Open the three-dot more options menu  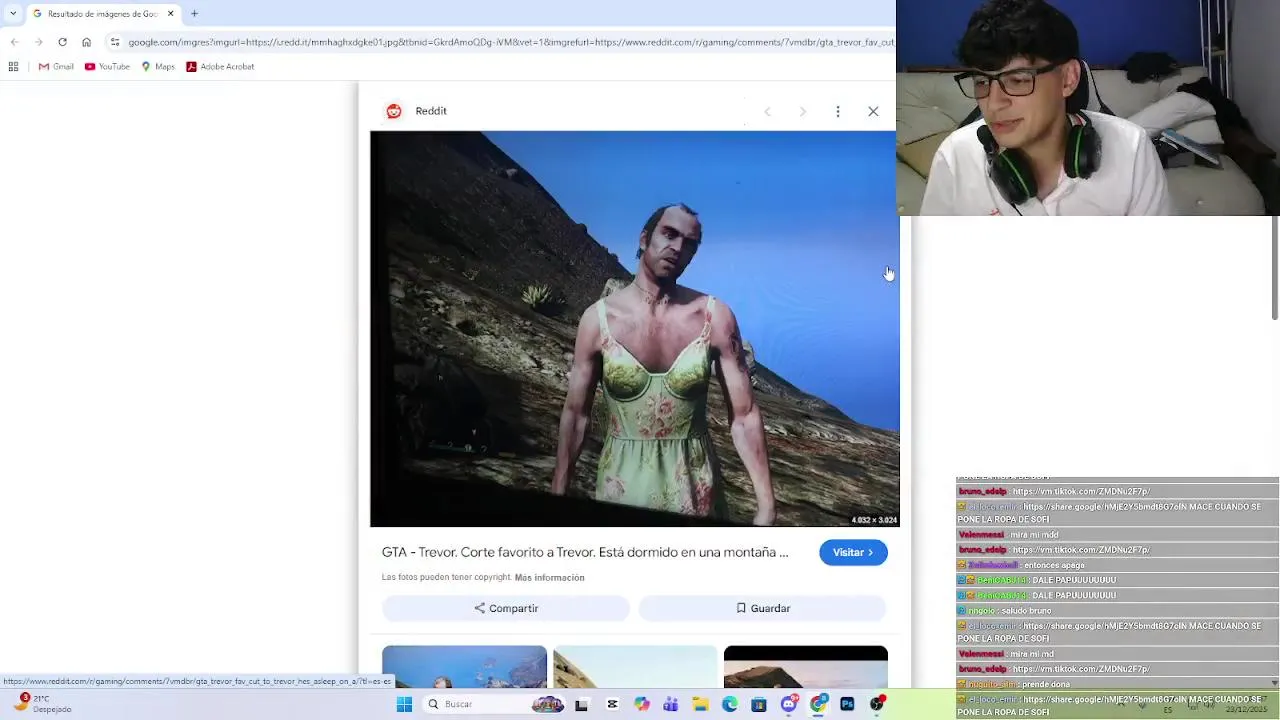pos(838,111)
